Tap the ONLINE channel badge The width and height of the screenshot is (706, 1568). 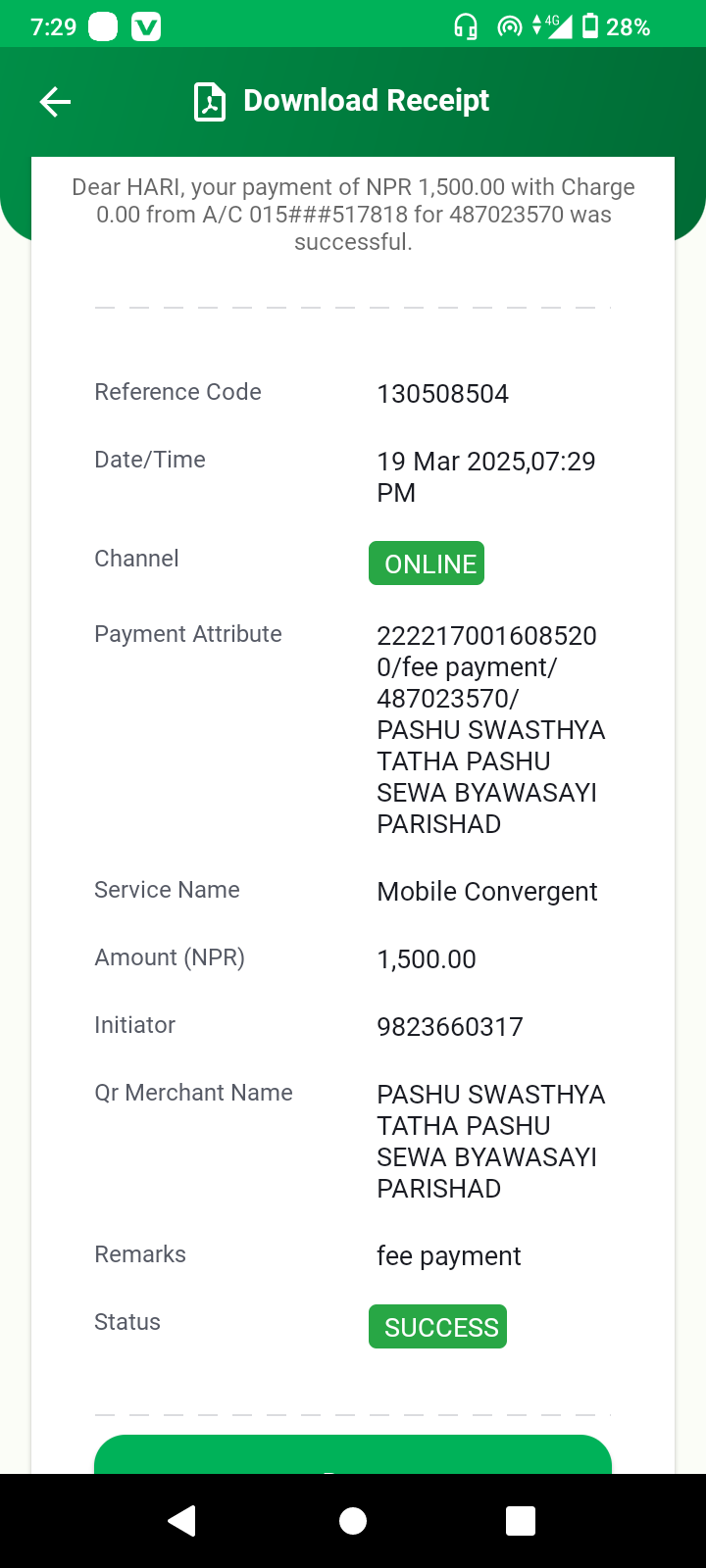[427, 563]
